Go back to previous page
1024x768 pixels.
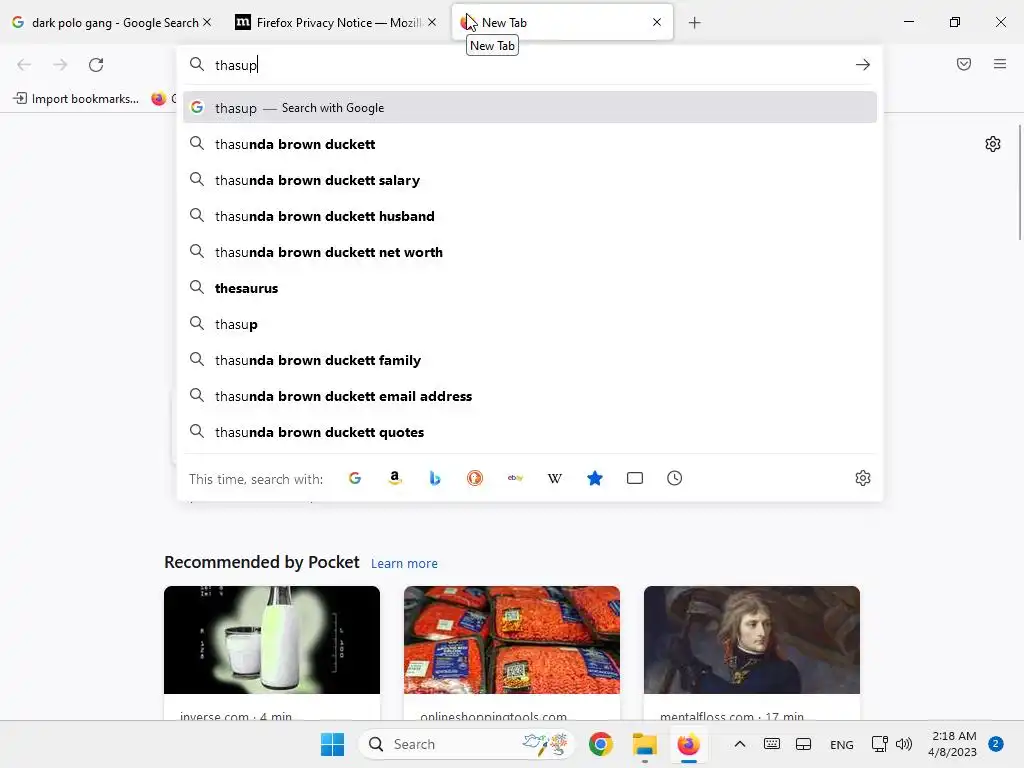[x=24, y=65]
